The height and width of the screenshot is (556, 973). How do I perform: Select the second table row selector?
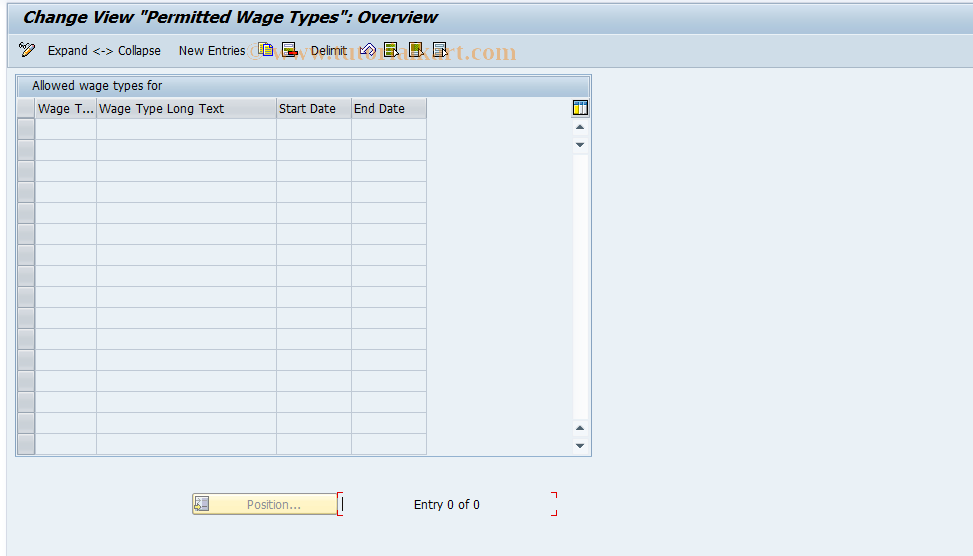tap(26, 150)
